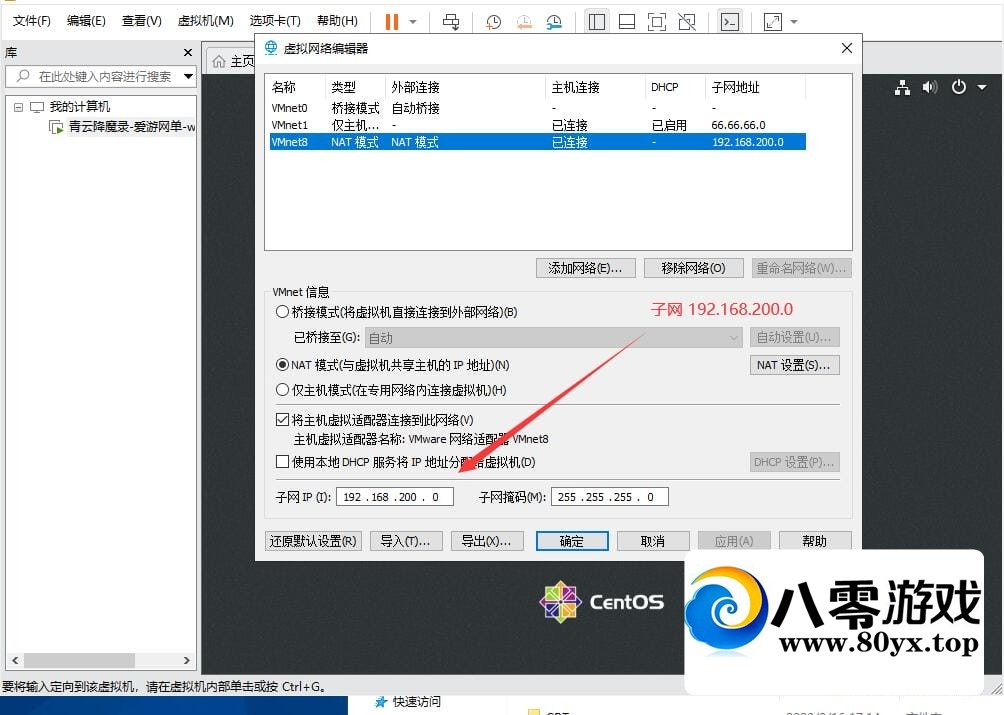Open the 已桥接至 combo box
Image resolution: width=1004 pixels, height=715 pixels.
click(553, 337)
